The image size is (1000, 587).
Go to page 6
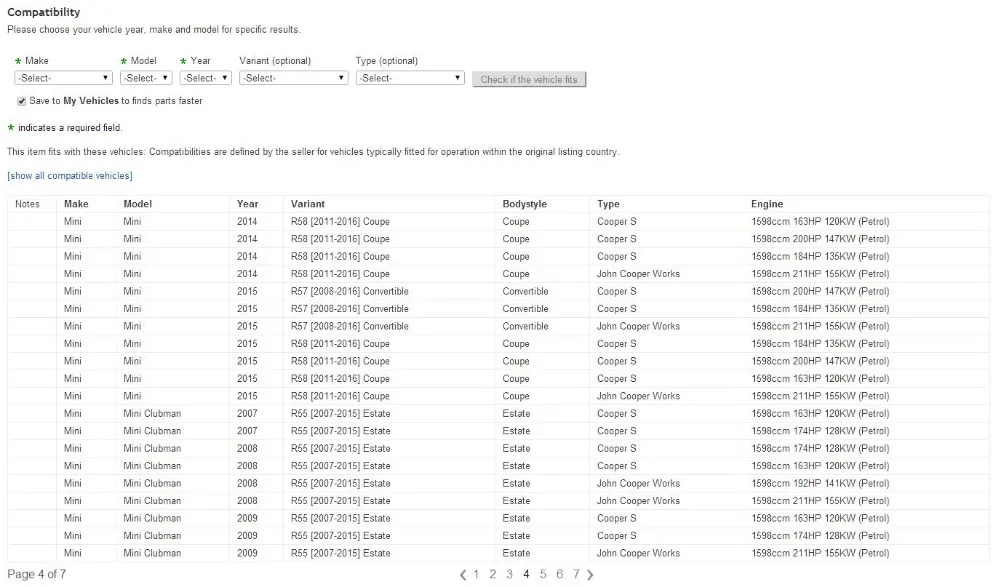[x=559, y=574]
